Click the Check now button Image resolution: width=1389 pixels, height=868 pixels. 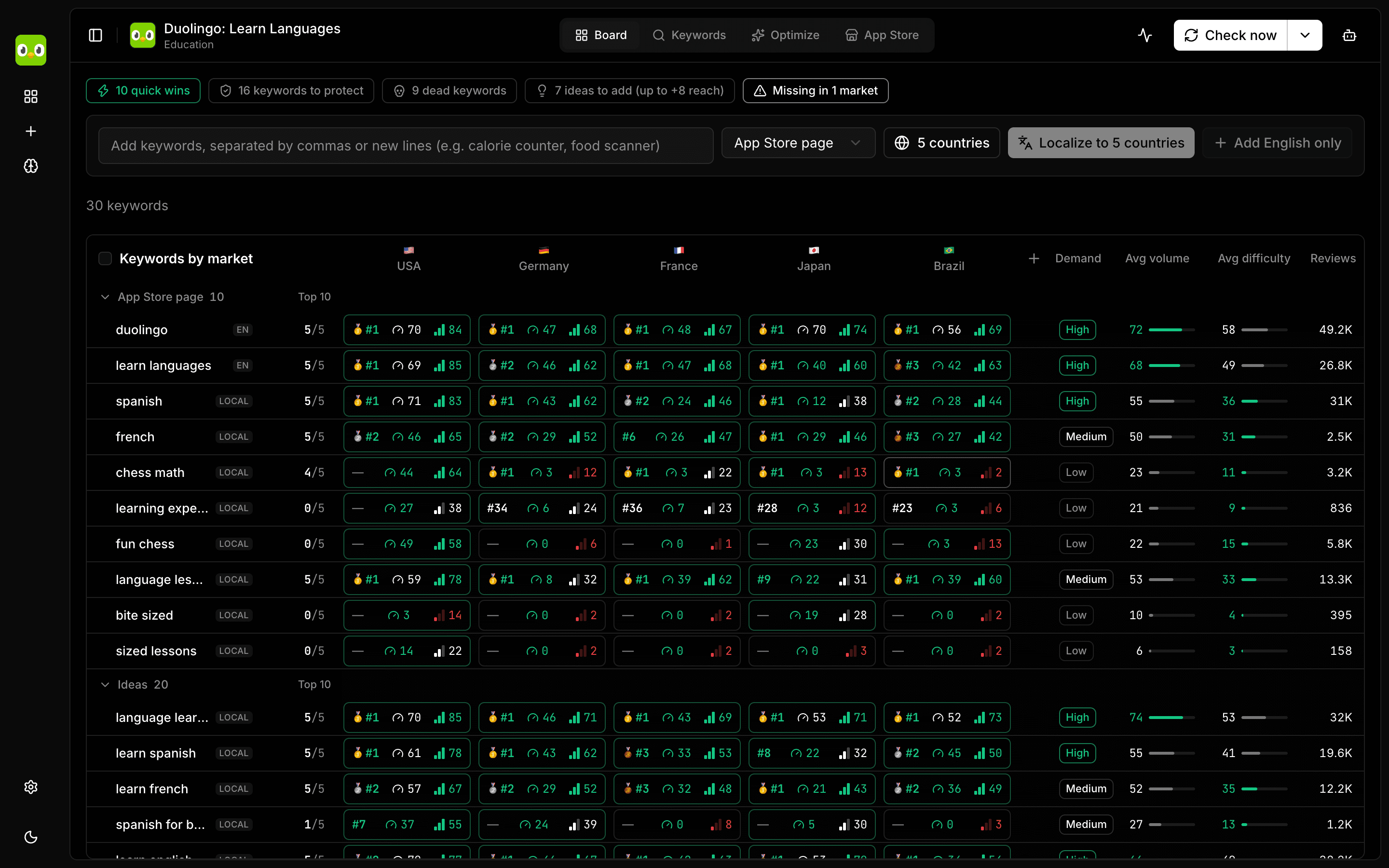pos(1230,35)
